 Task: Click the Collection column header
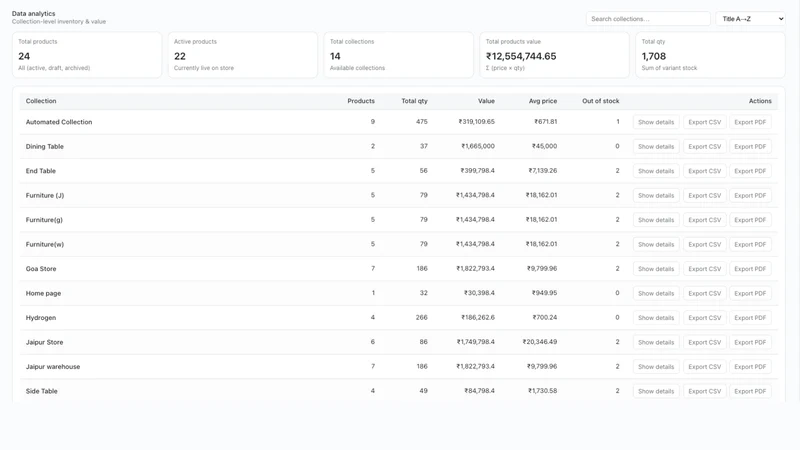[41, 101]
